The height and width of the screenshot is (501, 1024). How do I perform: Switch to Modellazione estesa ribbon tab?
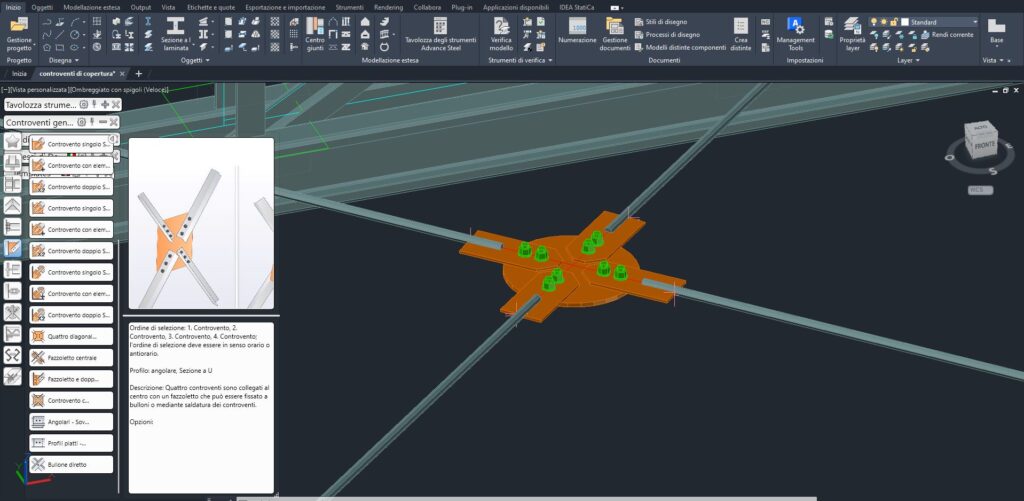(x=94, y=7)
